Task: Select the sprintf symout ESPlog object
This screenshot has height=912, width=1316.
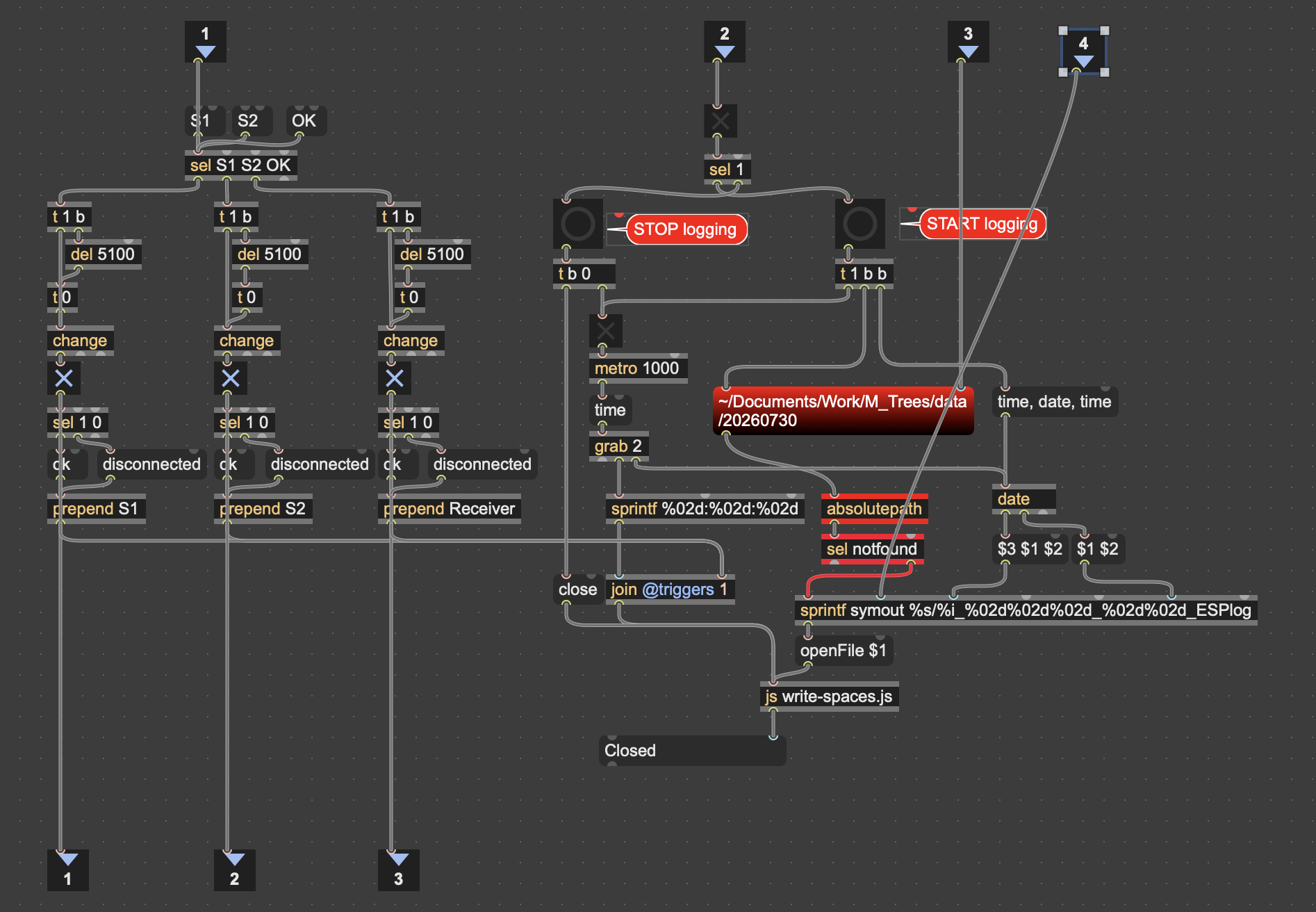Action: [x=1026, y=610]
